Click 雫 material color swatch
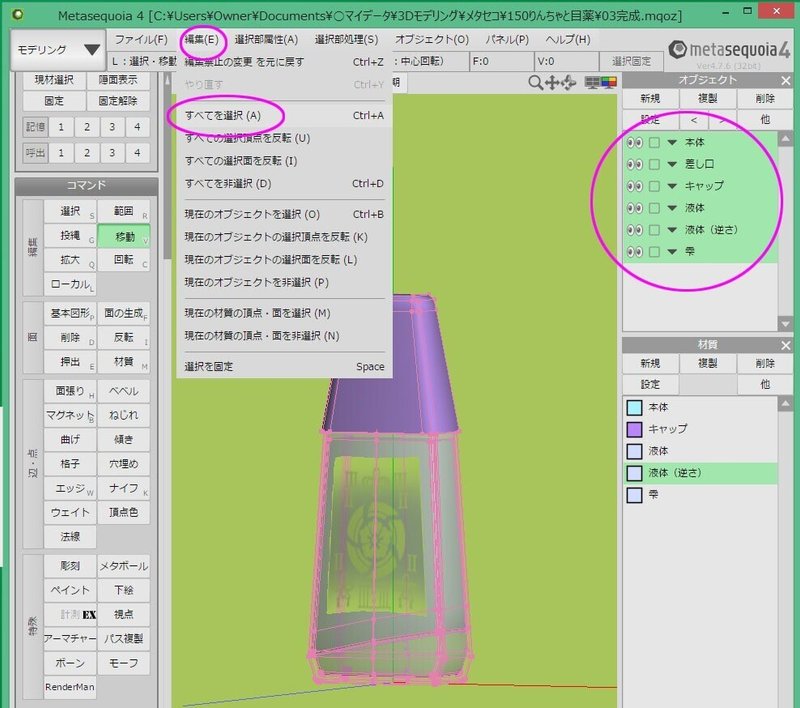800x708 pixels. pyautogui.click(x=634, y=495)
